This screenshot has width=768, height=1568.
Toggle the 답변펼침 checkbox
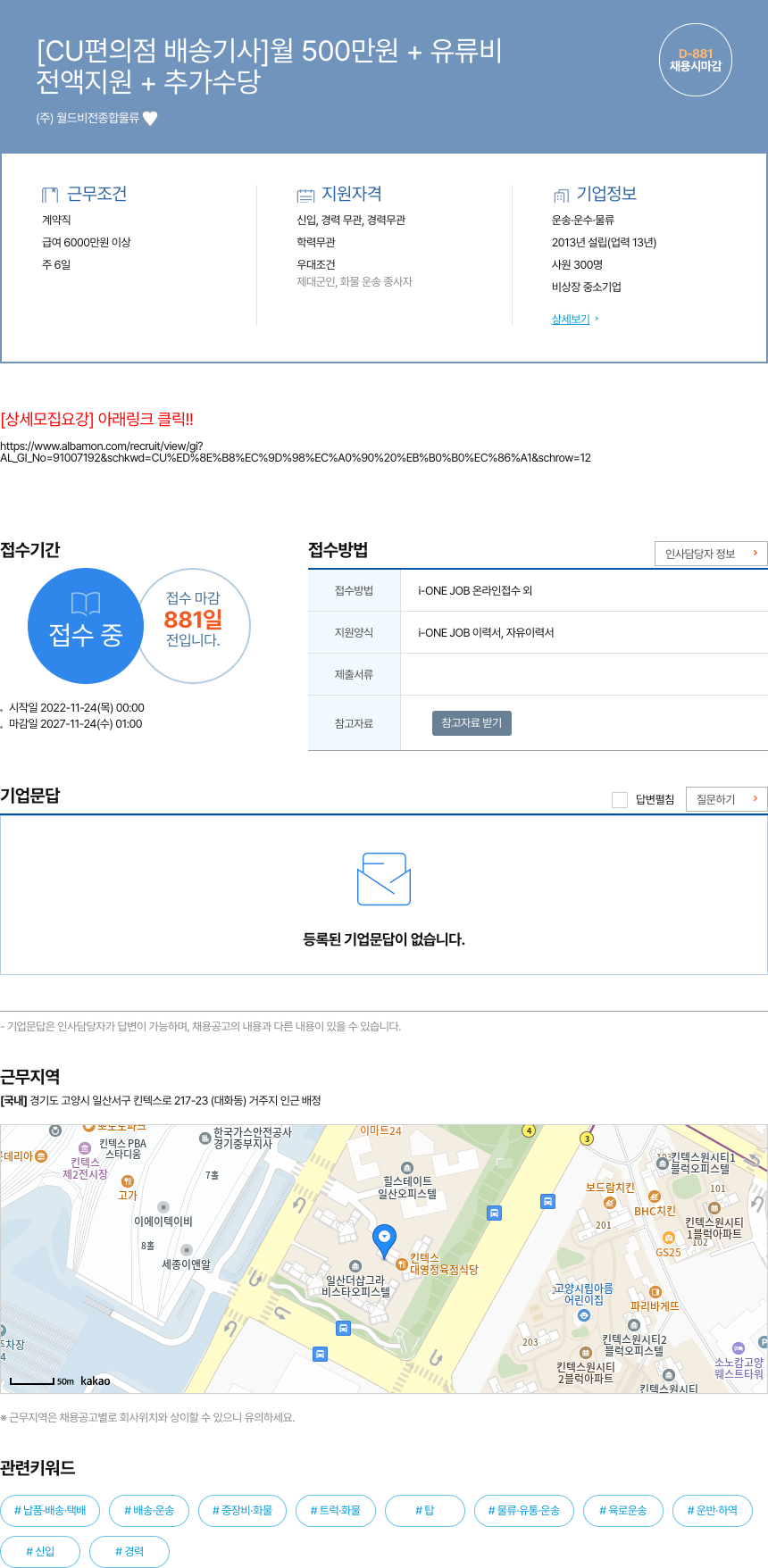[619, 799]
